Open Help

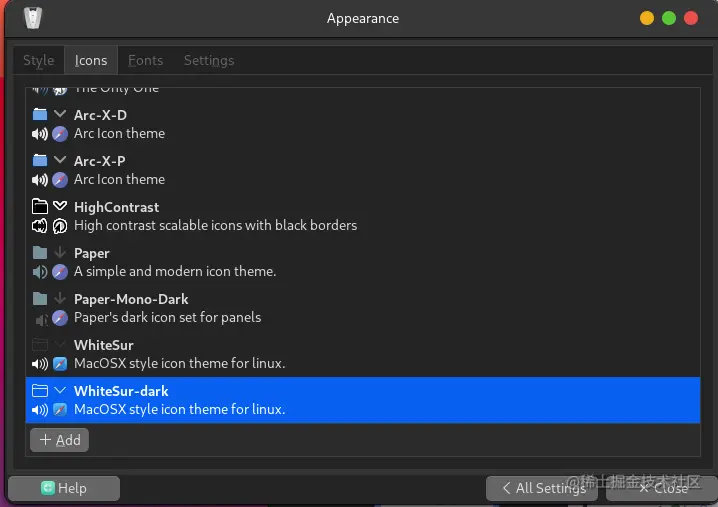pyautogui.click(x=64, y=488)
